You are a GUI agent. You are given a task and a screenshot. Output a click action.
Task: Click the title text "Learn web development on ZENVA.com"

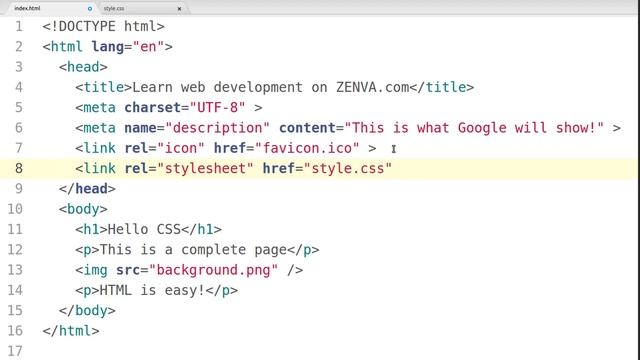tap(271, 87)
